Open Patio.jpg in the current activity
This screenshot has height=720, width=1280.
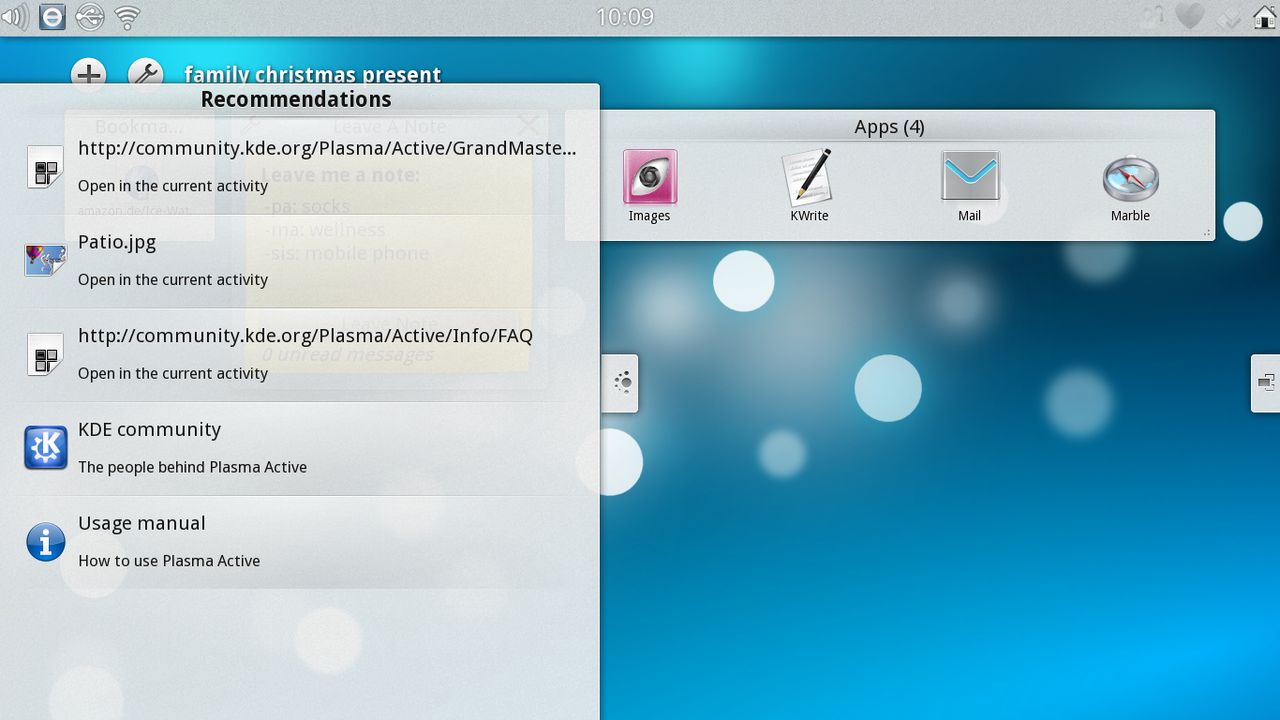pos(300,261)
